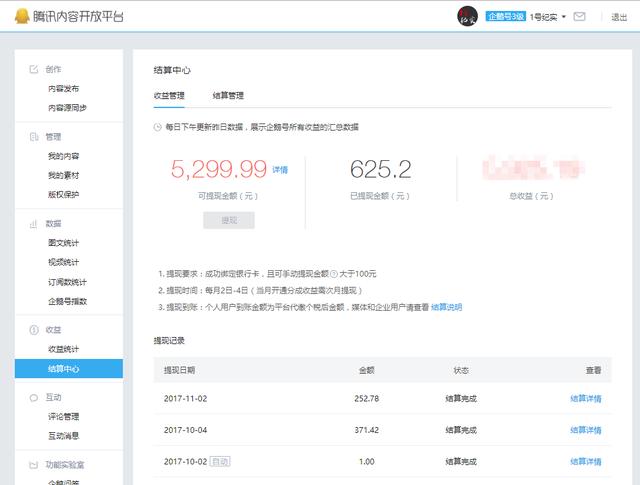Click the 金额 column header

(367, 370)
